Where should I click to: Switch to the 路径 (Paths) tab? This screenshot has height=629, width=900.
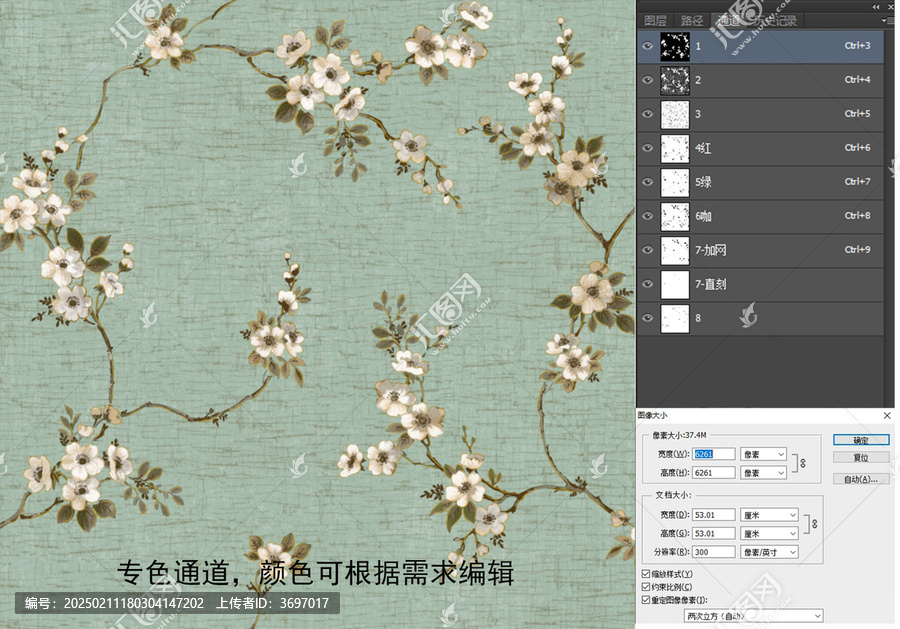(692, 21)
